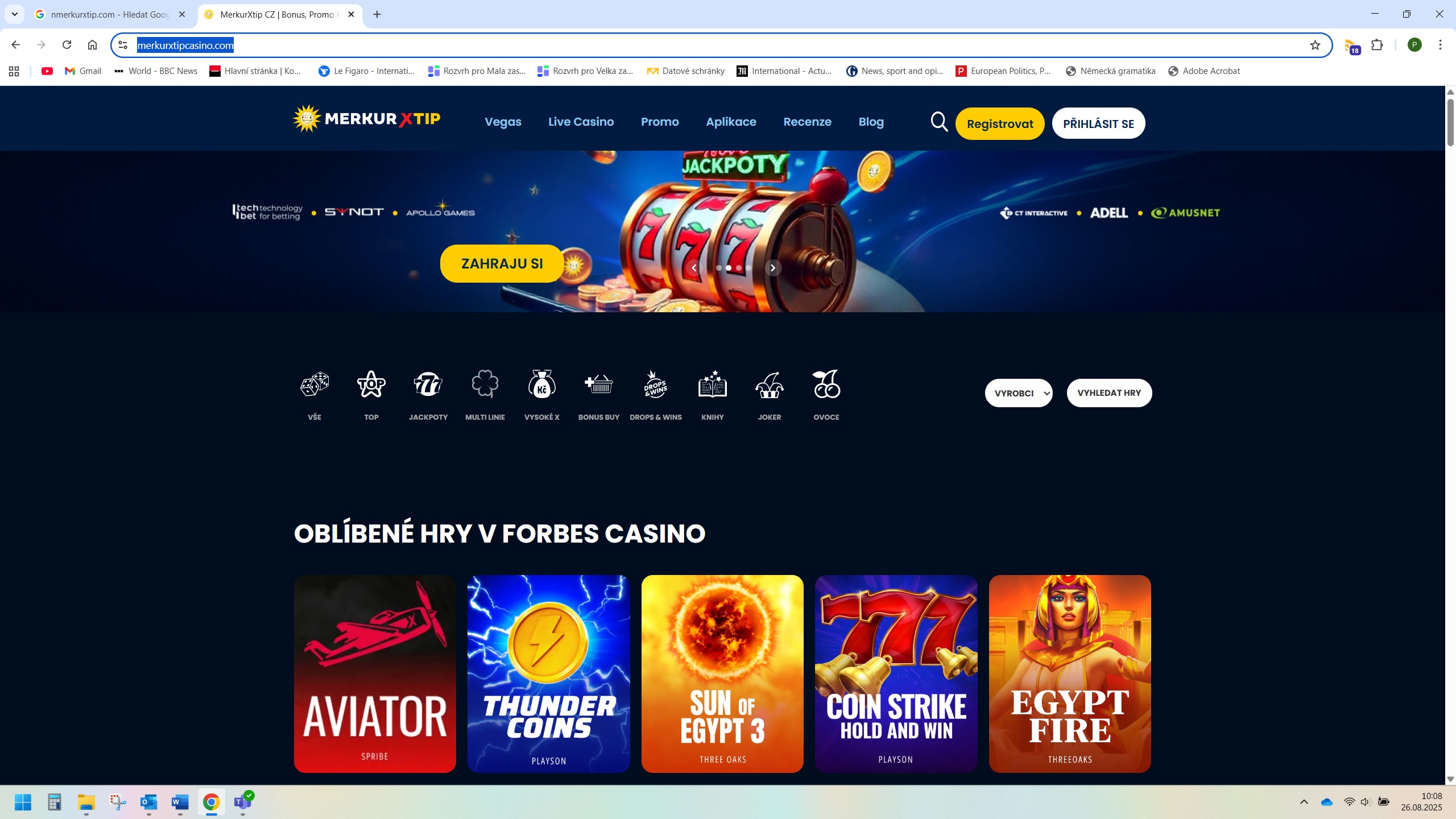Switch to the third carousel slide dot
This screenshot has height=819, width=1456.
[x=738, y=268]
